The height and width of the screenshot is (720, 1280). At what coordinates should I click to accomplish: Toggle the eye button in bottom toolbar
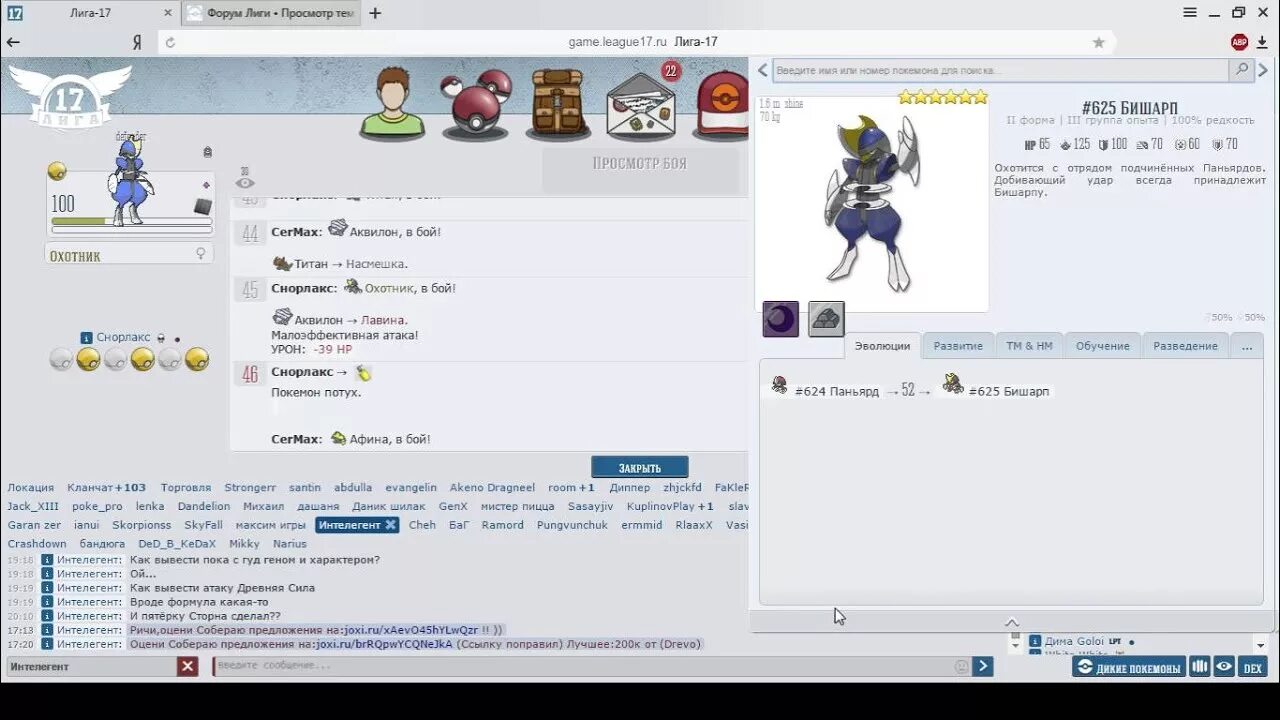point(1224,667)
